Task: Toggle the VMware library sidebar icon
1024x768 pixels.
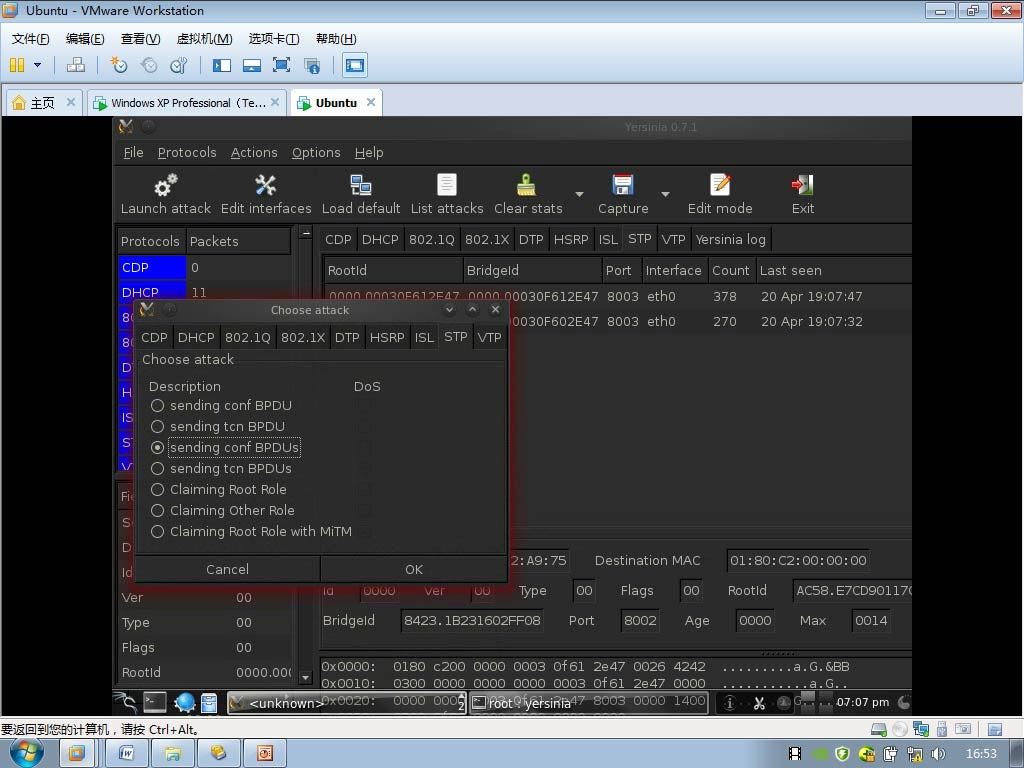Action: [x=222, y=65]
